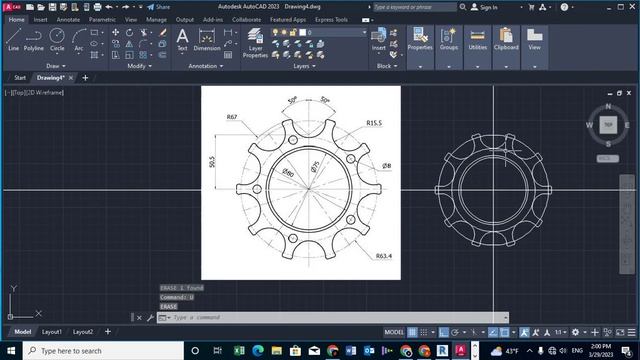The width and height of the screenshot is (640, 360).
Task: Expand the Layers panel
Action: [x=304, y=66]
